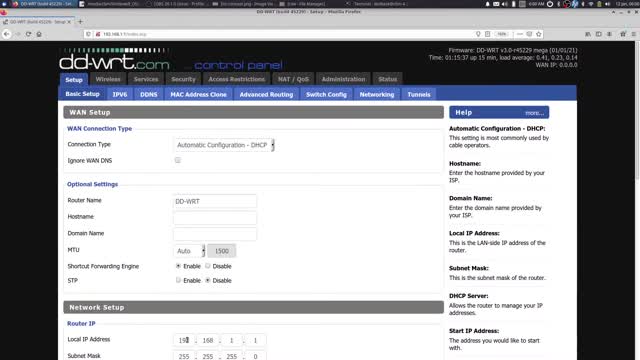Screen dimensions: 640x360
Task: Switch to the IPV6 sub-tab
Action: click(120, 94)
